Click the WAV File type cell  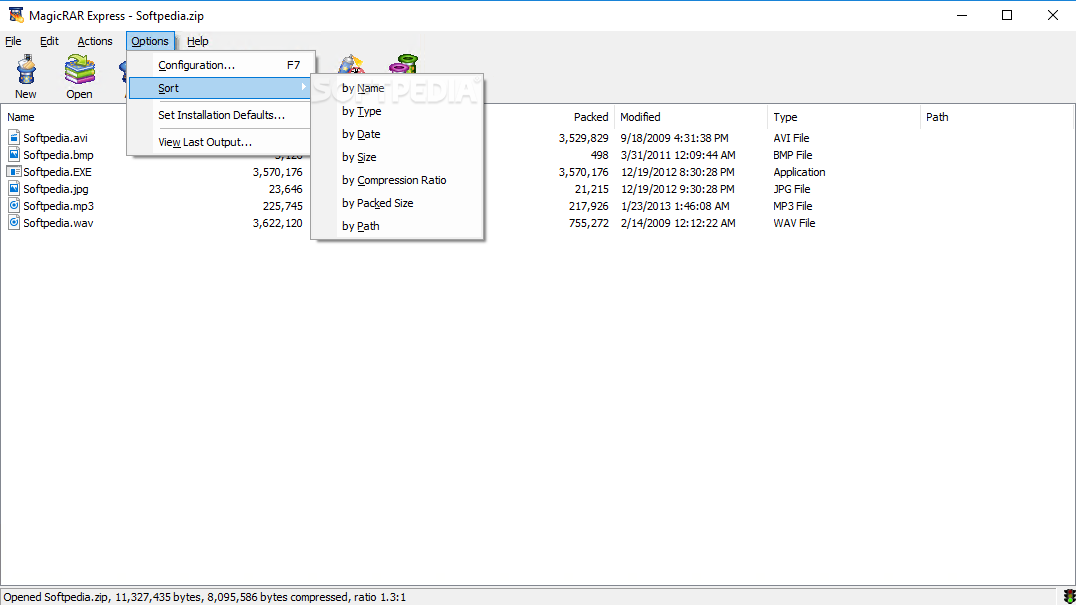[x=794, y=223]
